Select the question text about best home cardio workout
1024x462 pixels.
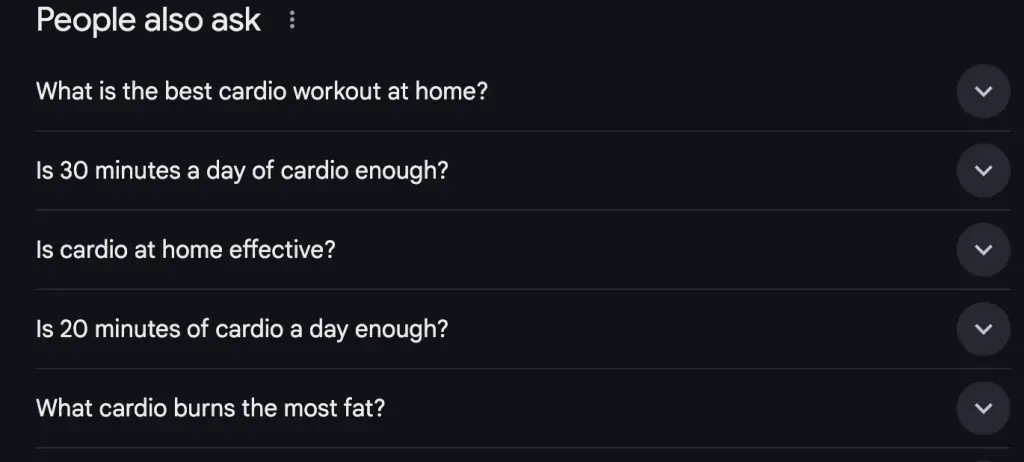[262, 91]
